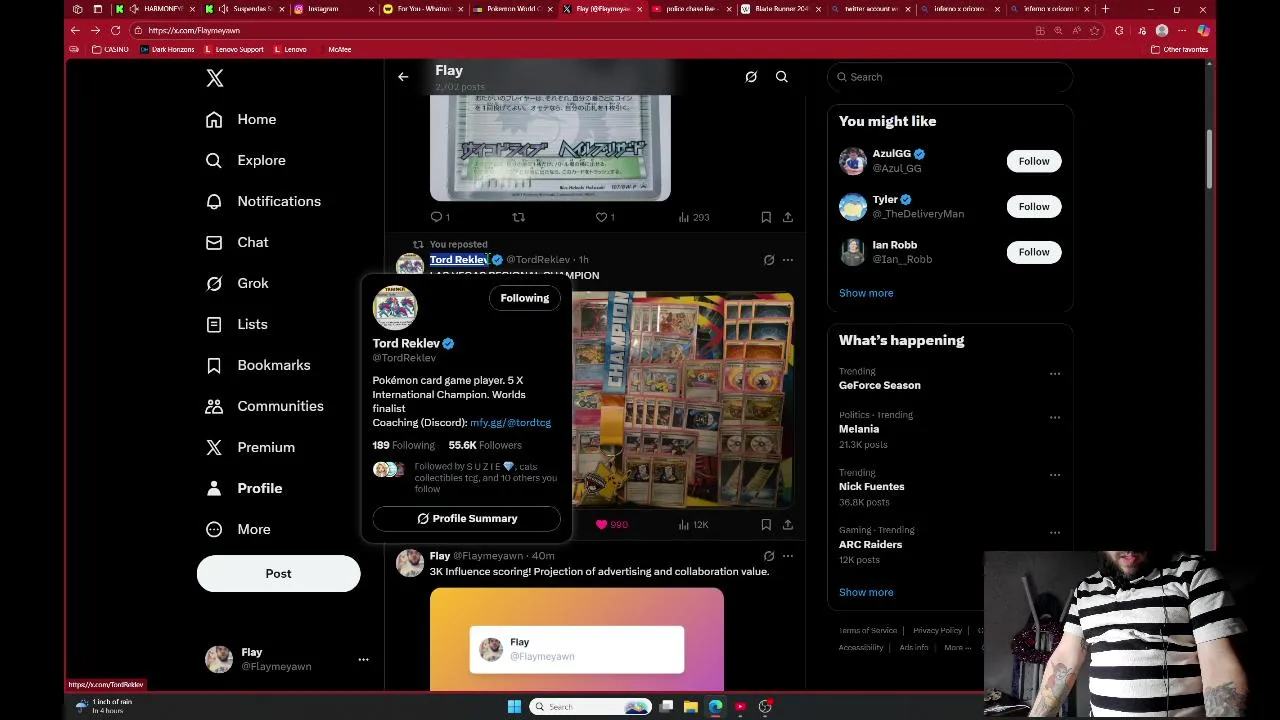Open Tord Reklev name in hover card
Screen dimensions: 1280x720
click(406, 343)
